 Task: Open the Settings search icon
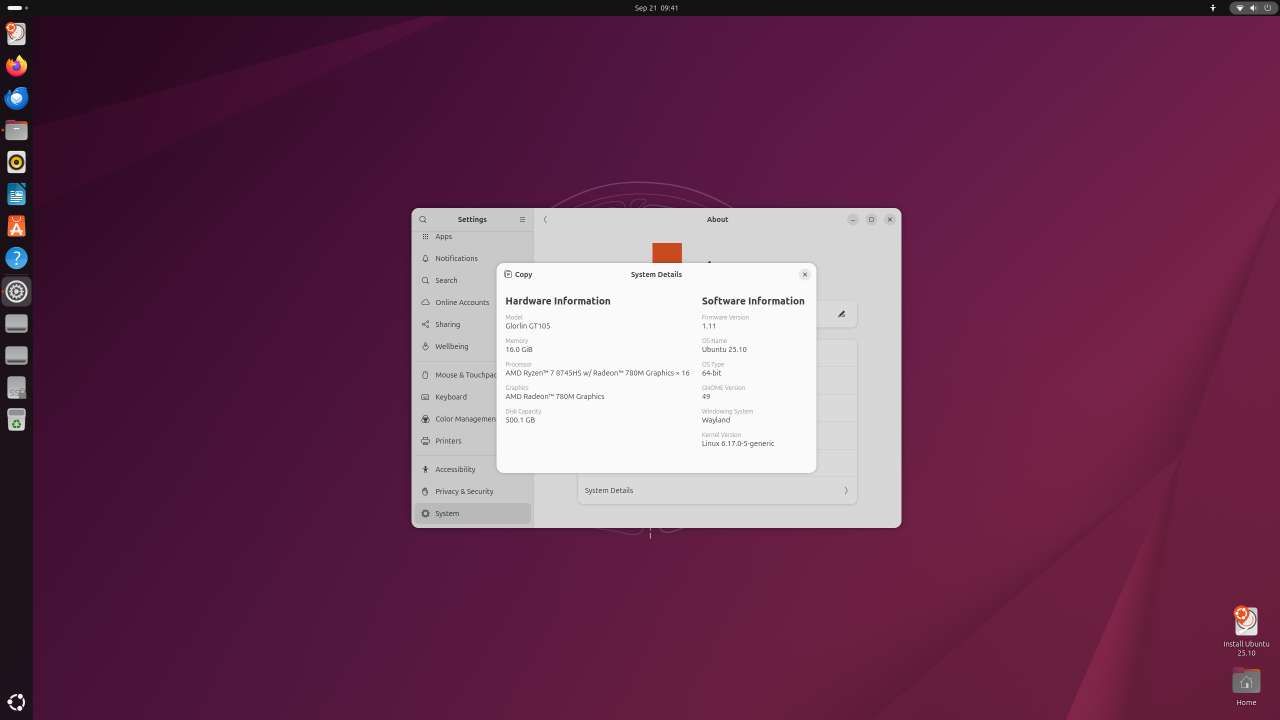(x=423, y=219)
